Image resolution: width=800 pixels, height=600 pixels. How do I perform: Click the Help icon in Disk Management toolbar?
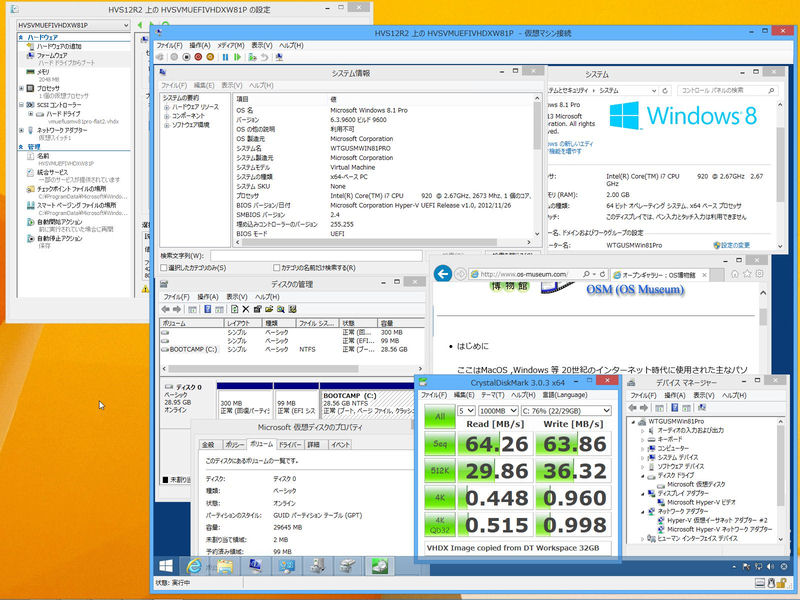(208, 309)
